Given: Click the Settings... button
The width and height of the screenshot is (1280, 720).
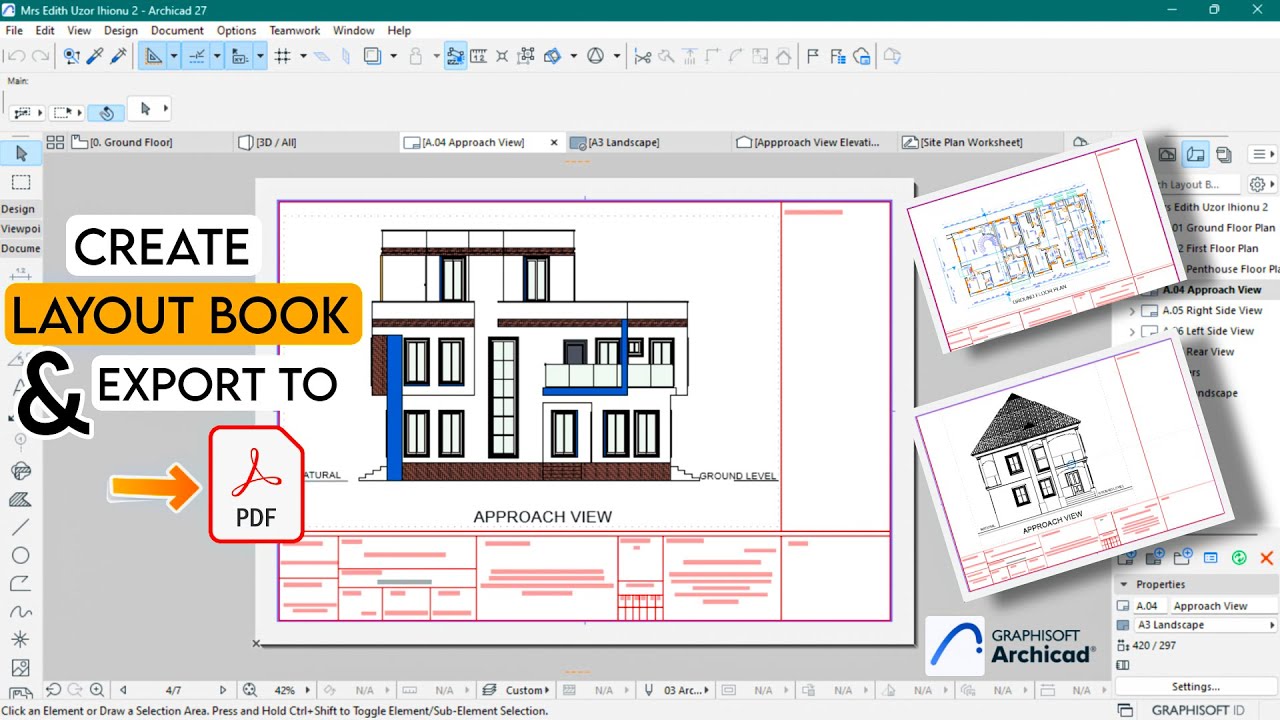Looking at the screenshot, I should tap(1196, 687).
